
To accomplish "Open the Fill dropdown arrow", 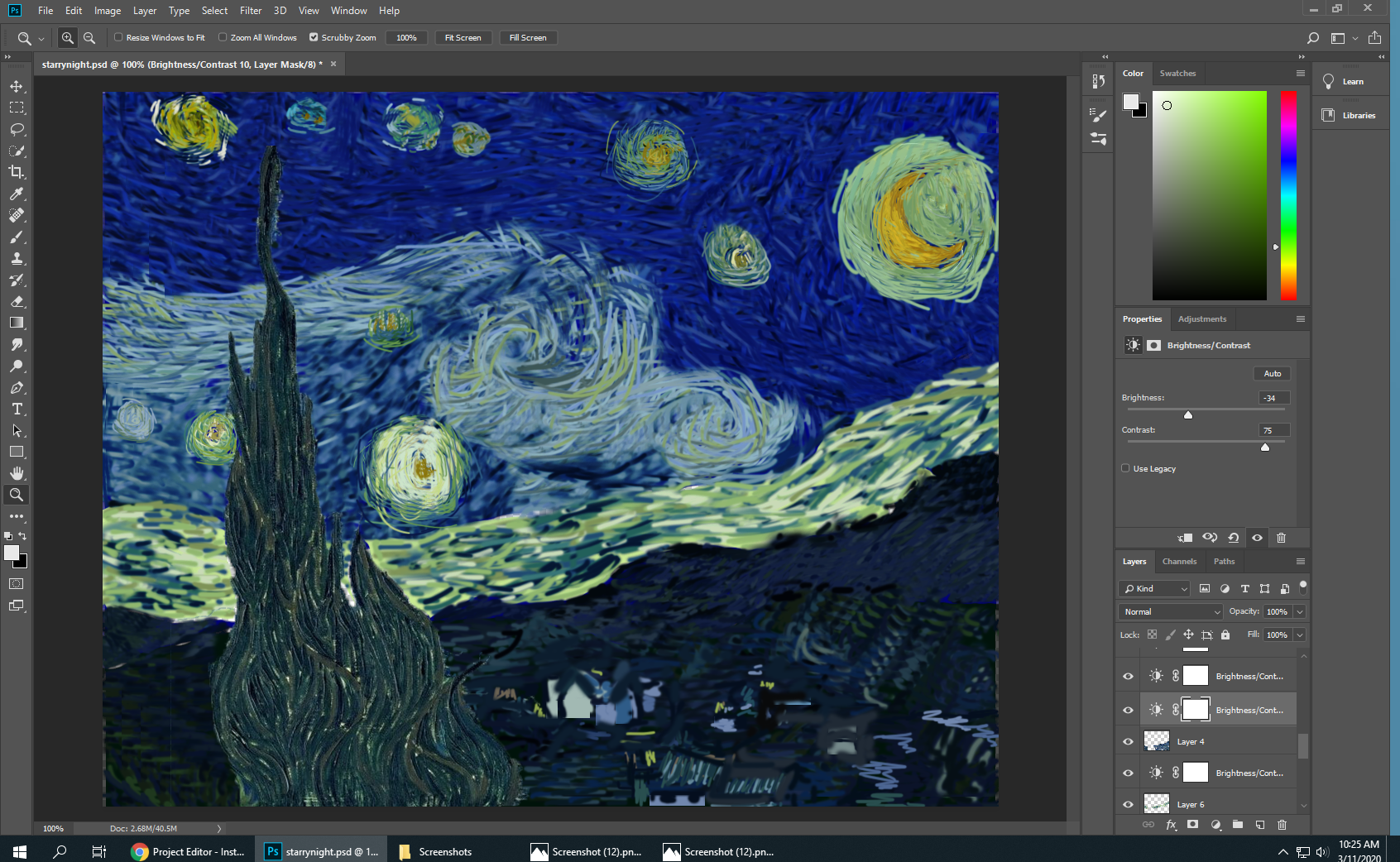I will (1300, 635).
